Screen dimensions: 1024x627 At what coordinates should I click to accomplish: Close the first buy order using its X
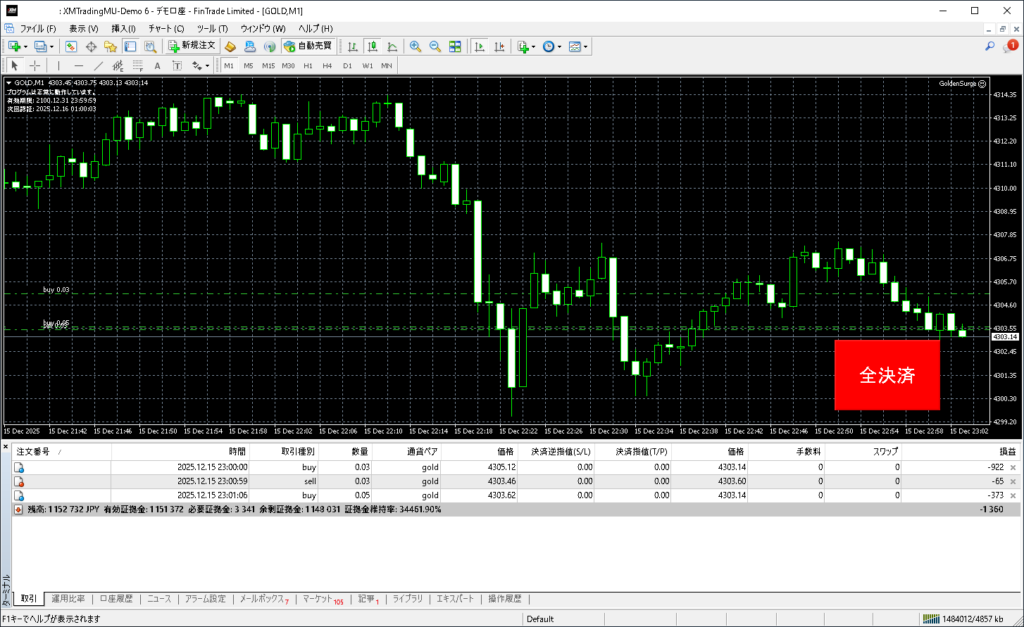coord(1013,467)
